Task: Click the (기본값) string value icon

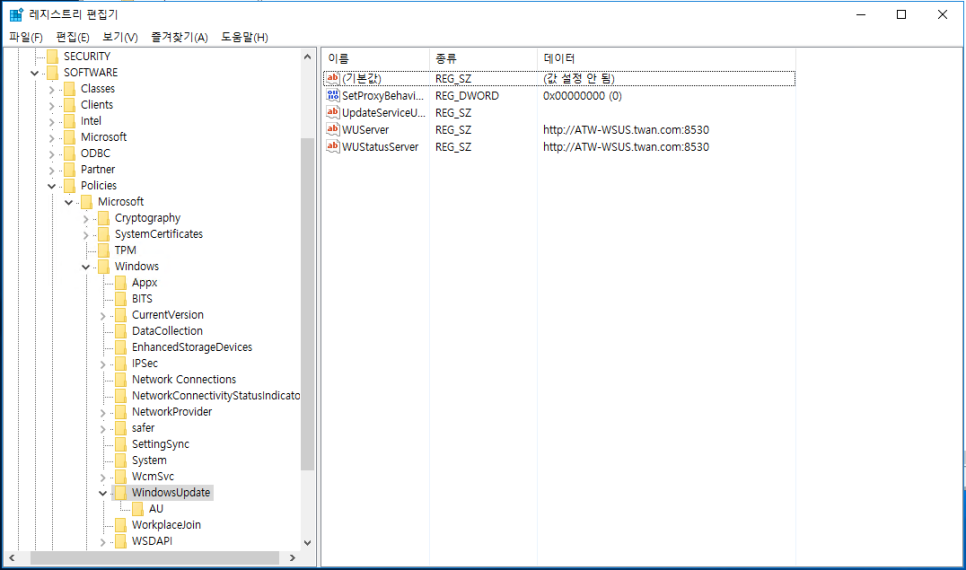Action: click(x=333, y=78)
